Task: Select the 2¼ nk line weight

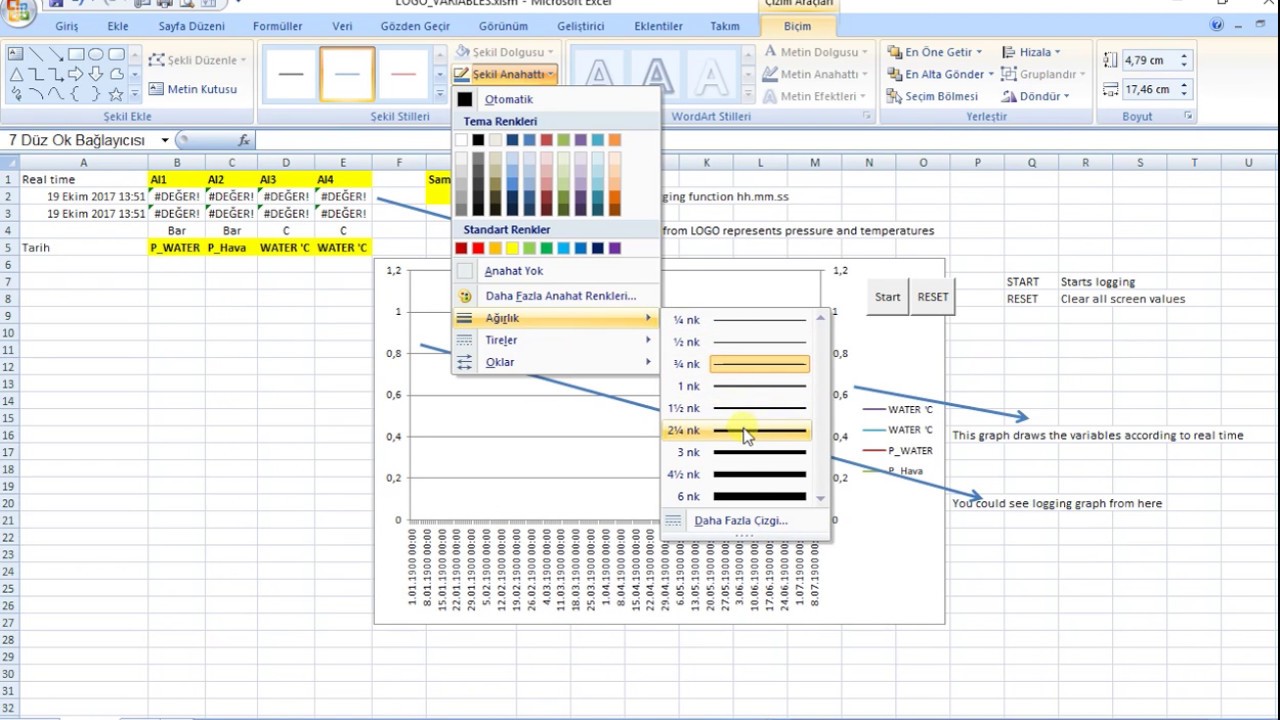Action: tap(740, 430)
